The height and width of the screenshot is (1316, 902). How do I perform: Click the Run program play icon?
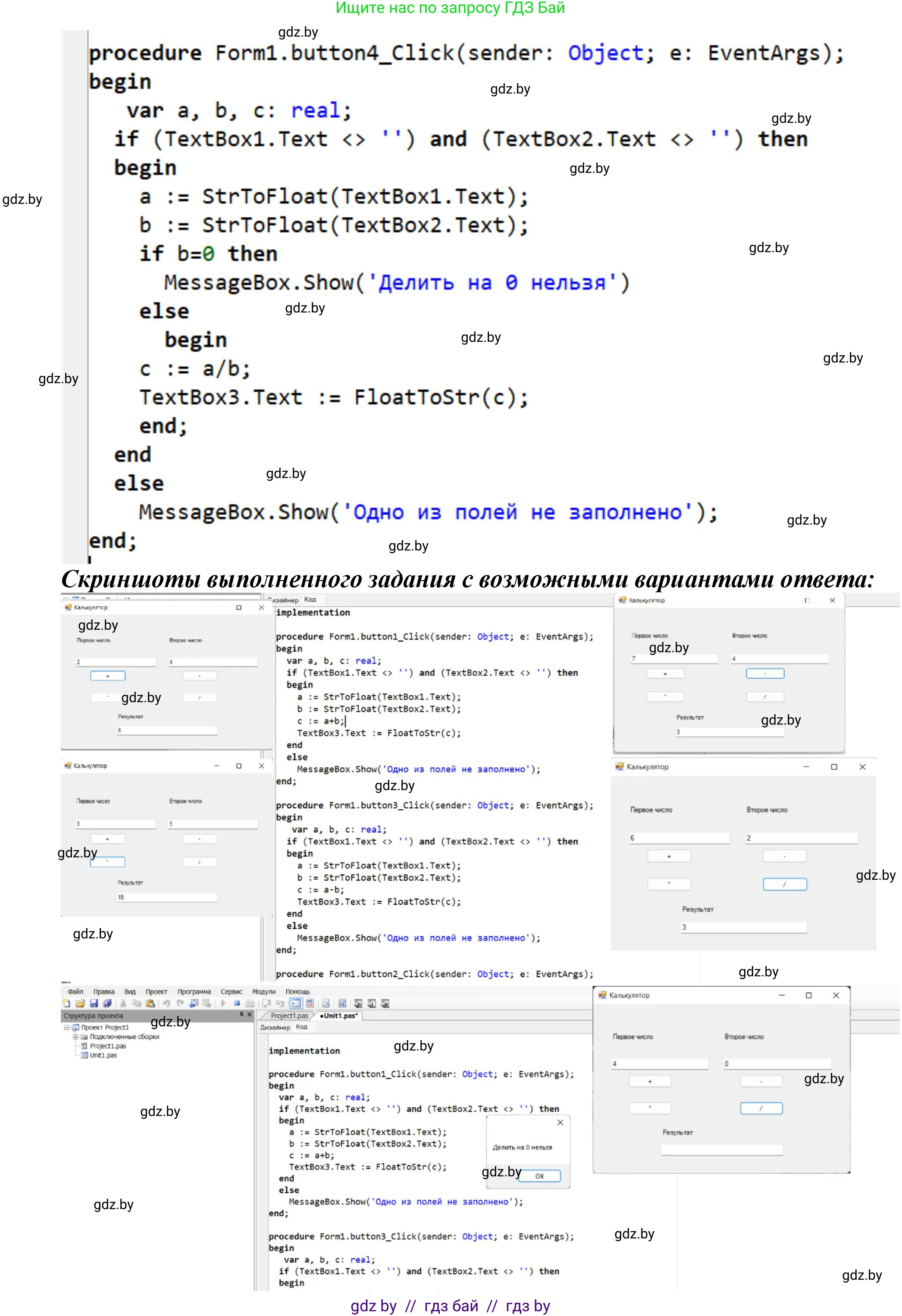click(x=223, y=1003)
